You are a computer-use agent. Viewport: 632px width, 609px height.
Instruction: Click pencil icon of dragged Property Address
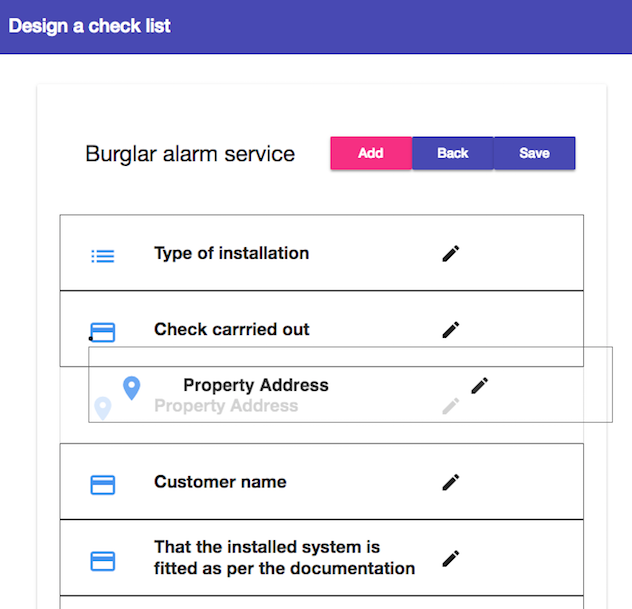click(480, 386)
